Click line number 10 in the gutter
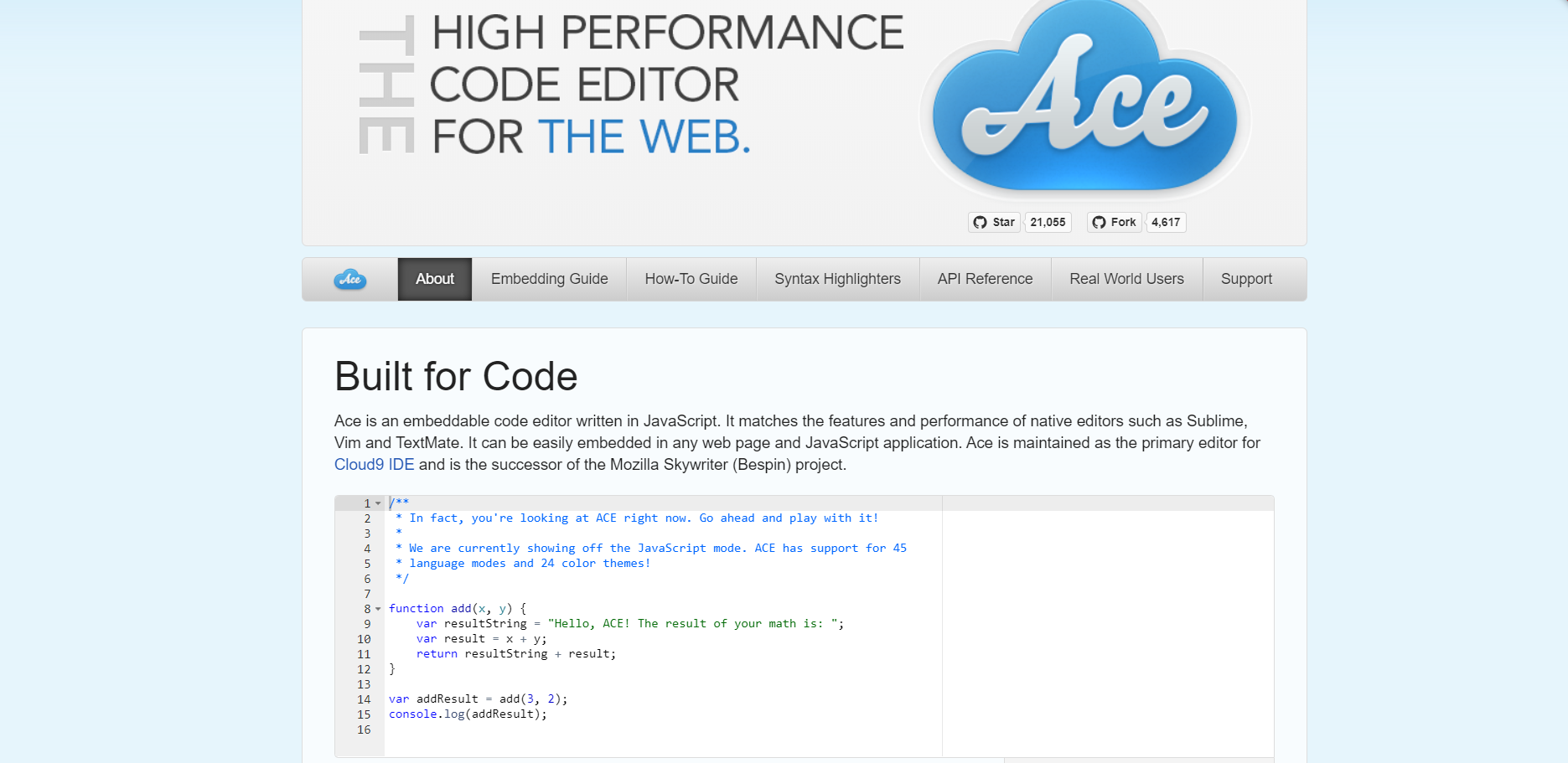The image size is (1568, 763). (364, 639)
